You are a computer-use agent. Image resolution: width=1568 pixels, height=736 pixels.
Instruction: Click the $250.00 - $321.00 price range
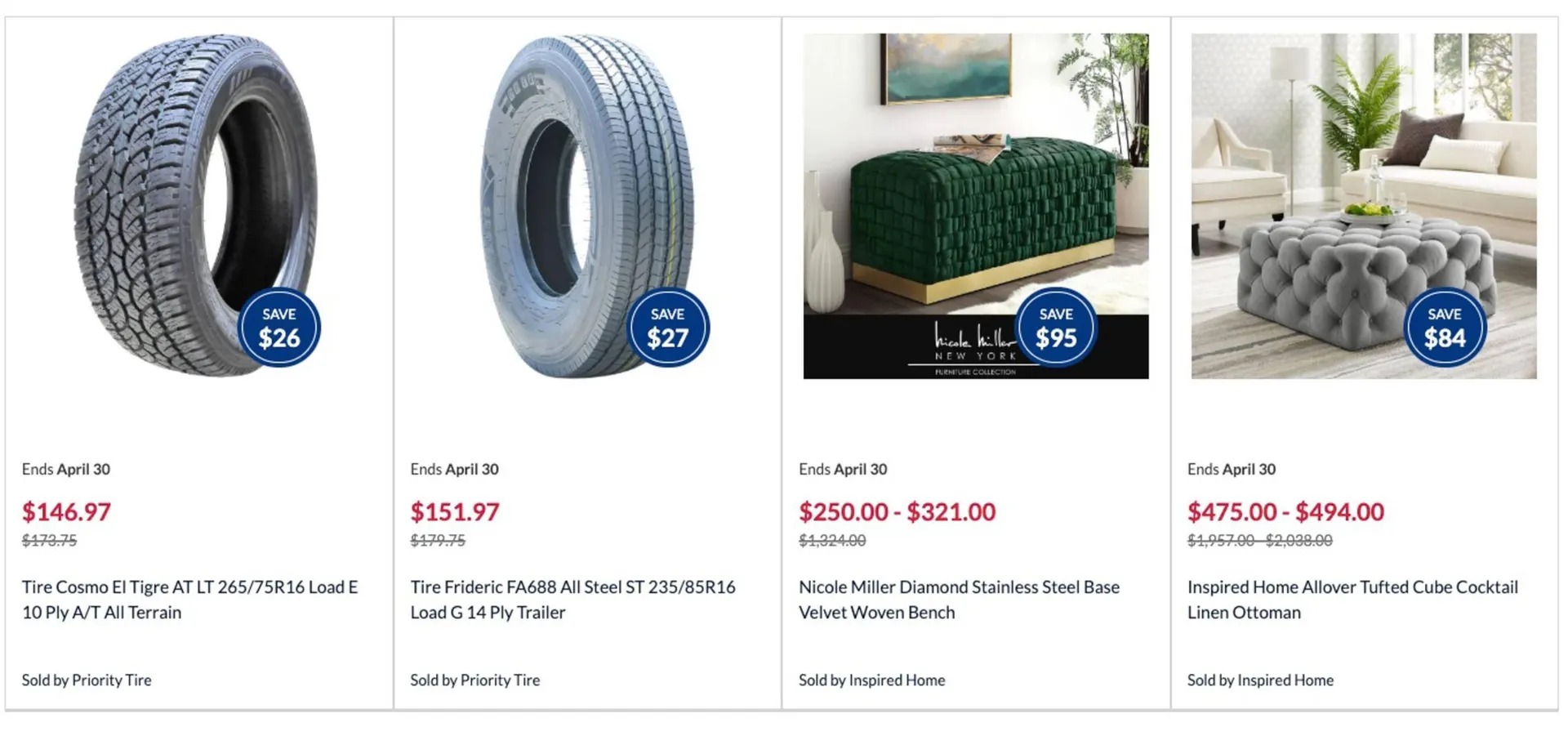click(897, 512)
